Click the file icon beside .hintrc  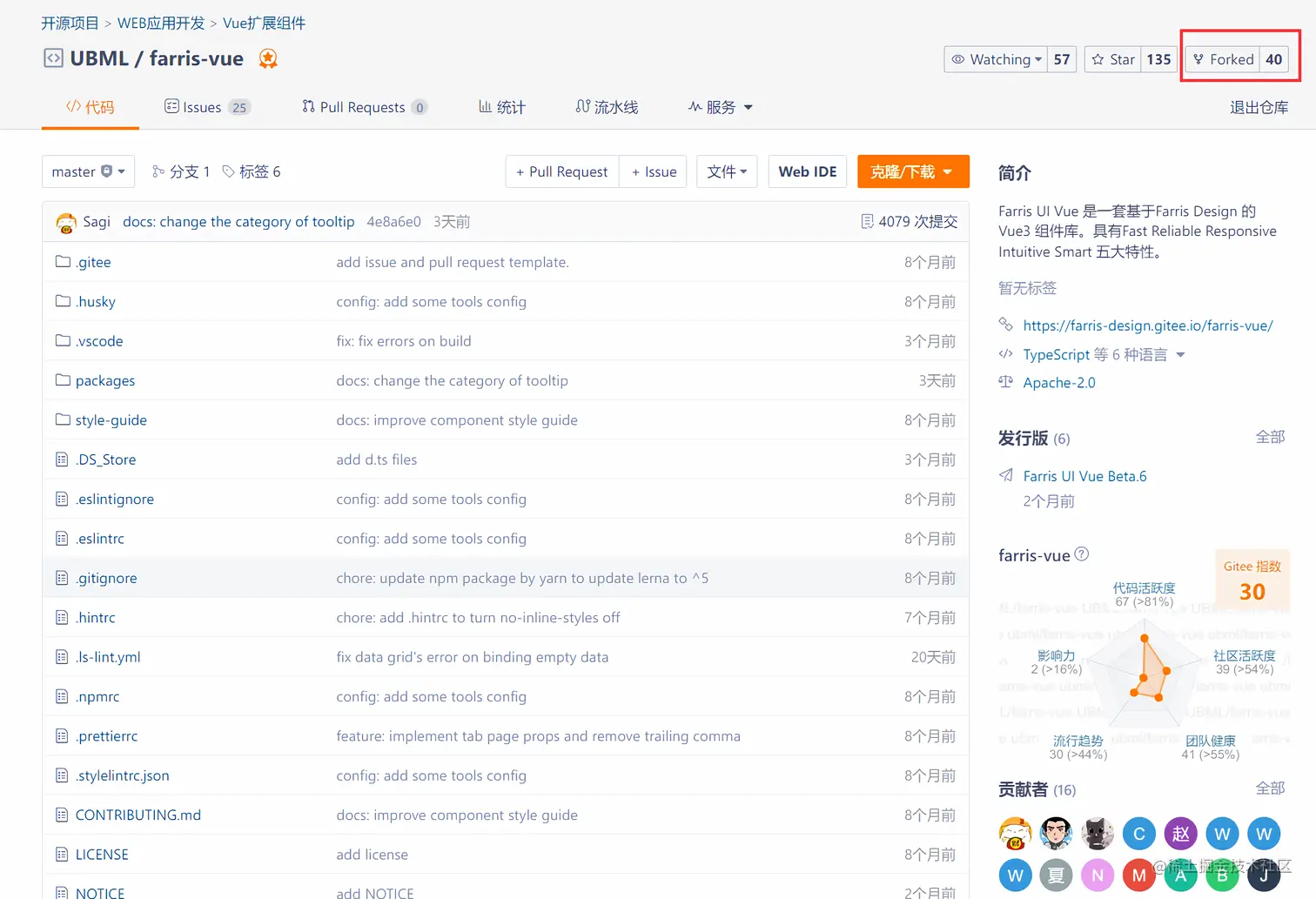click(62, 617)
